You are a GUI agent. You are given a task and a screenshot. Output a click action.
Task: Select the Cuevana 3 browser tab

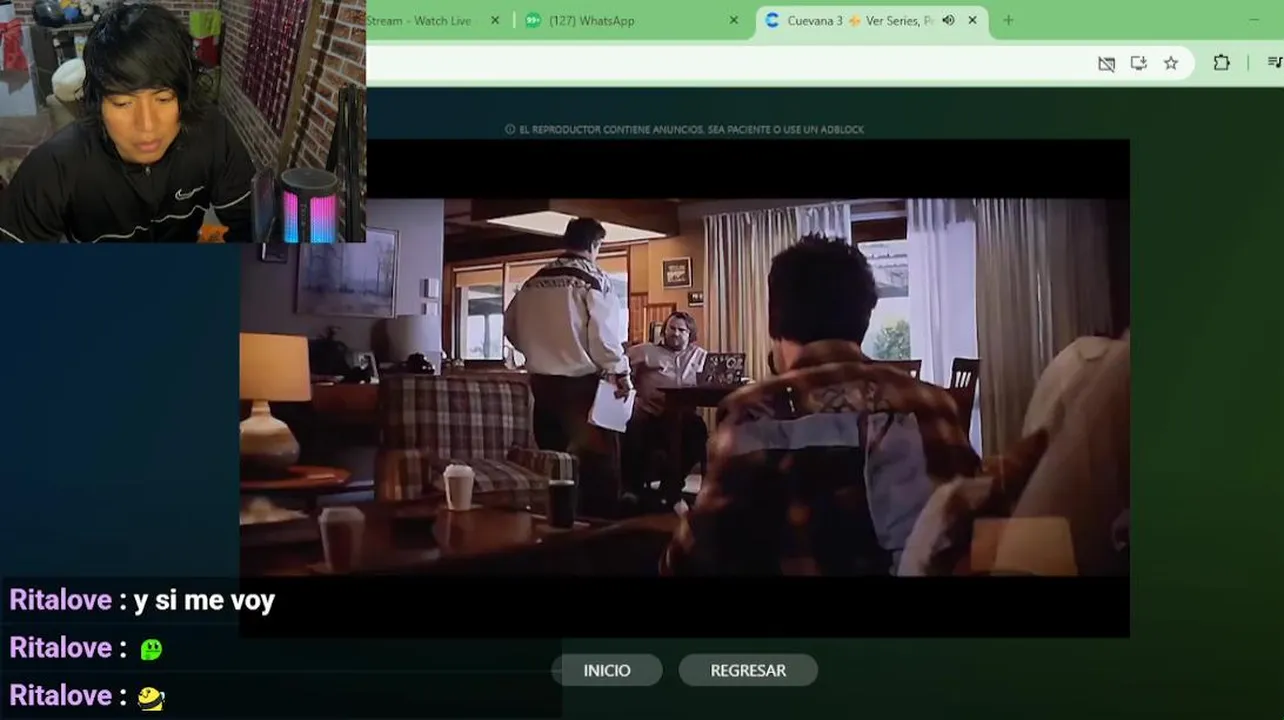pos(870,21)
